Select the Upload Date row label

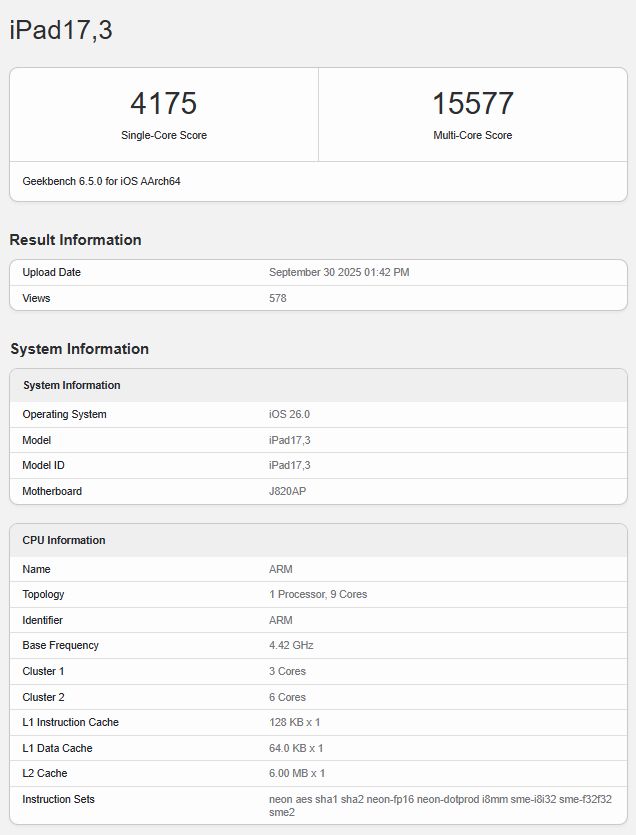[x=51, y=272]
